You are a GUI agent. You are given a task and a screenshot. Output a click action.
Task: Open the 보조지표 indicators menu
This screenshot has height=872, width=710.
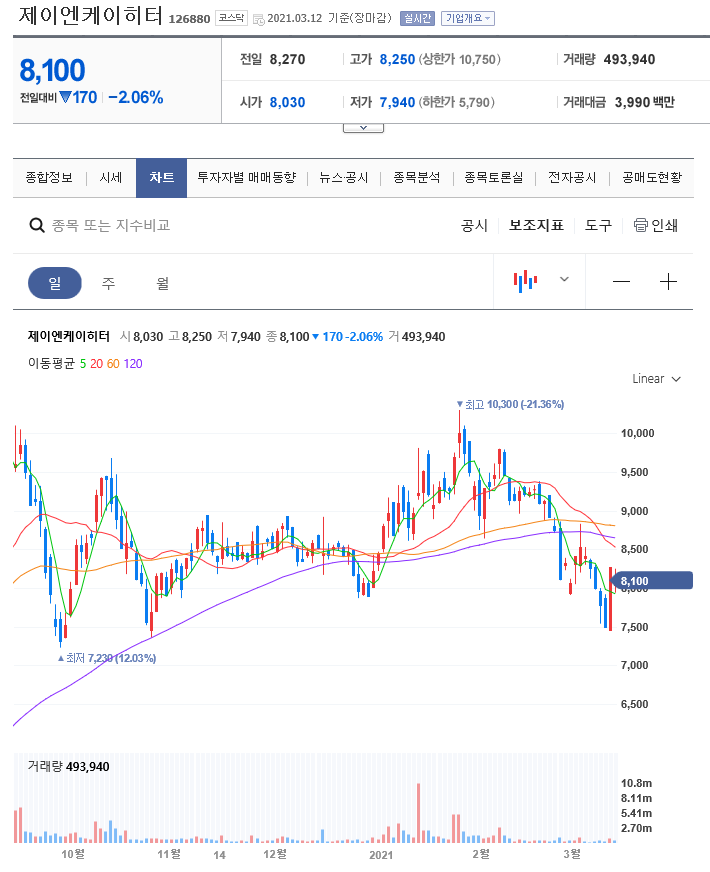537,225
